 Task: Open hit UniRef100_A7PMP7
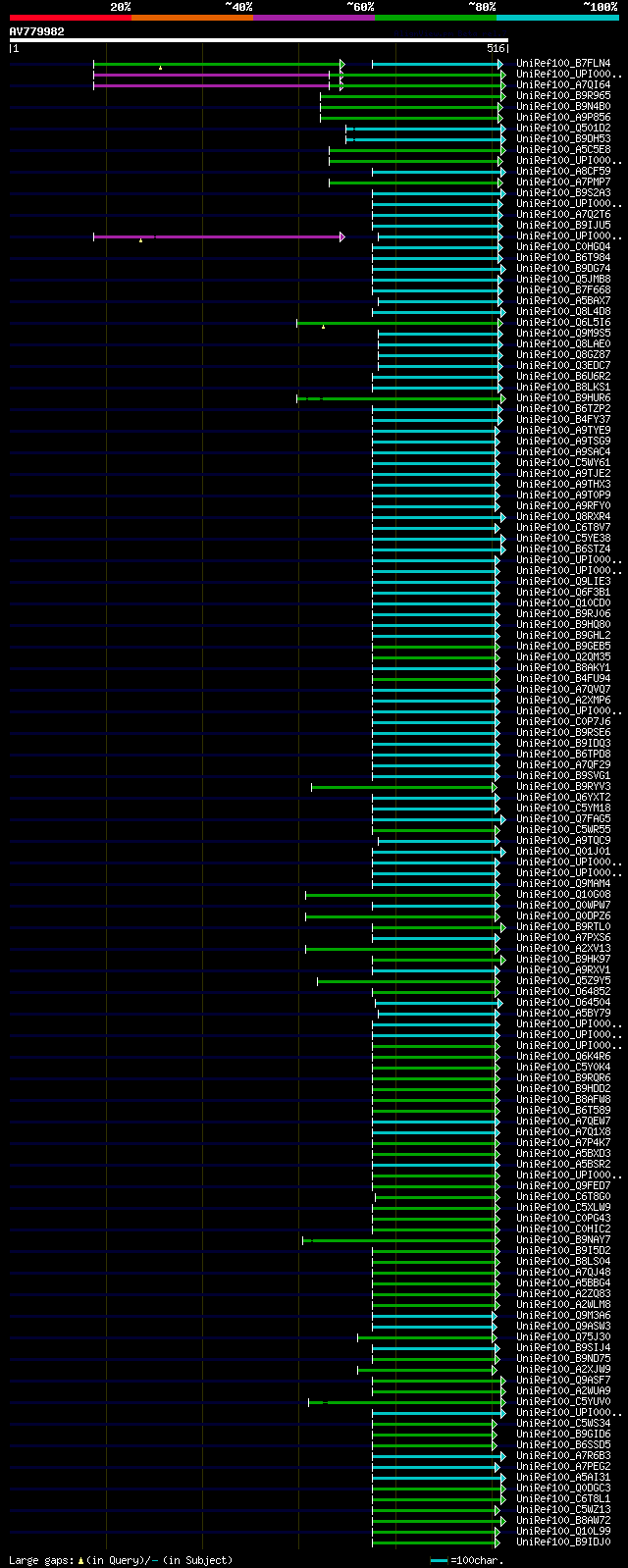click(x=563, y=183)
